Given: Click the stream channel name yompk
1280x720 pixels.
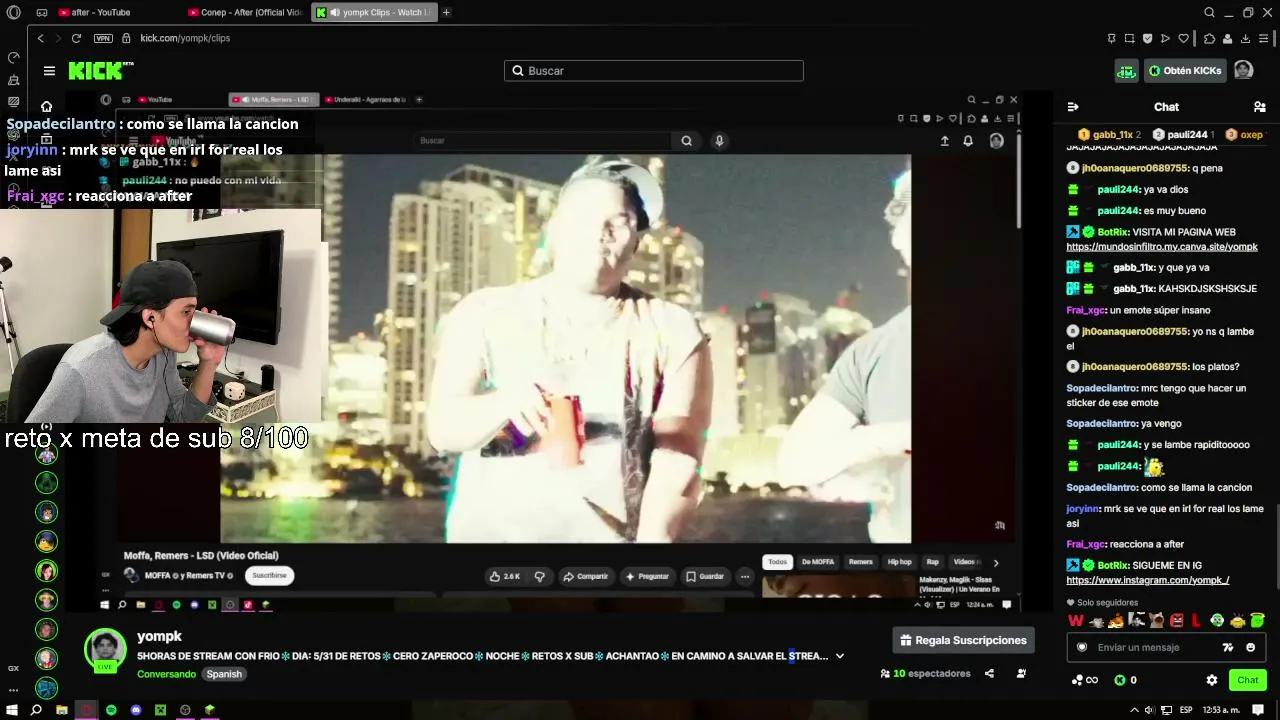Looking at the screenshot, I should (159, 636).
